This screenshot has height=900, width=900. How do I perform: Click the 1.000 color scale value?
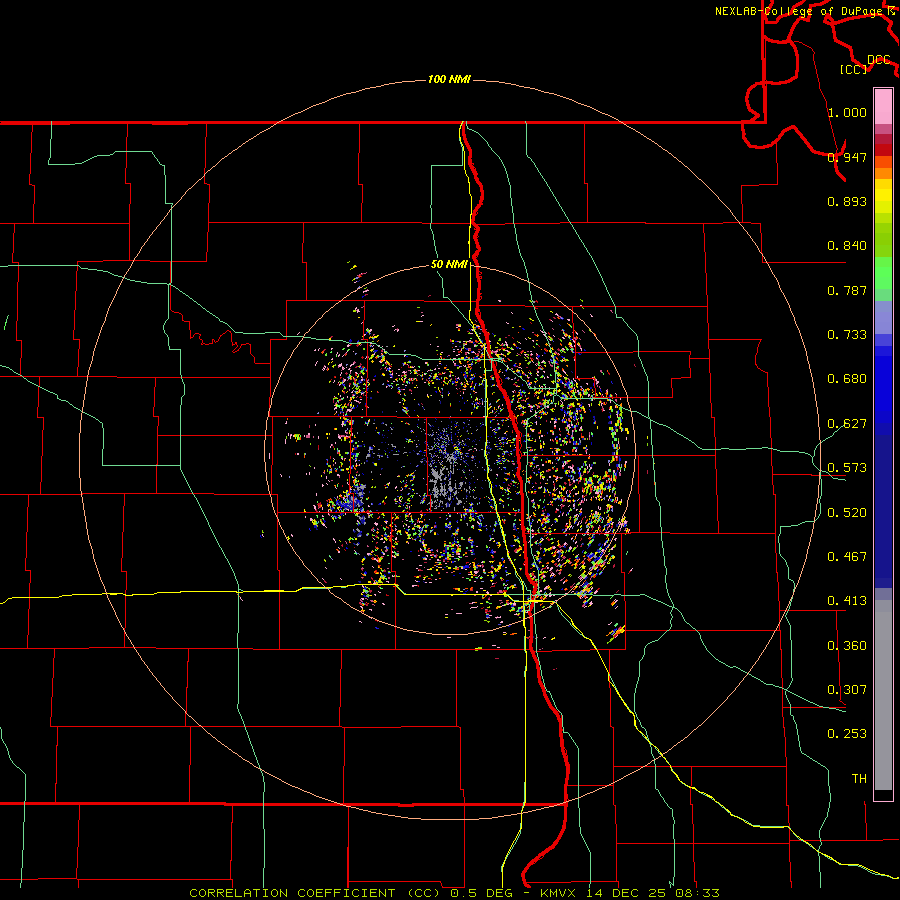coord(847,112)
